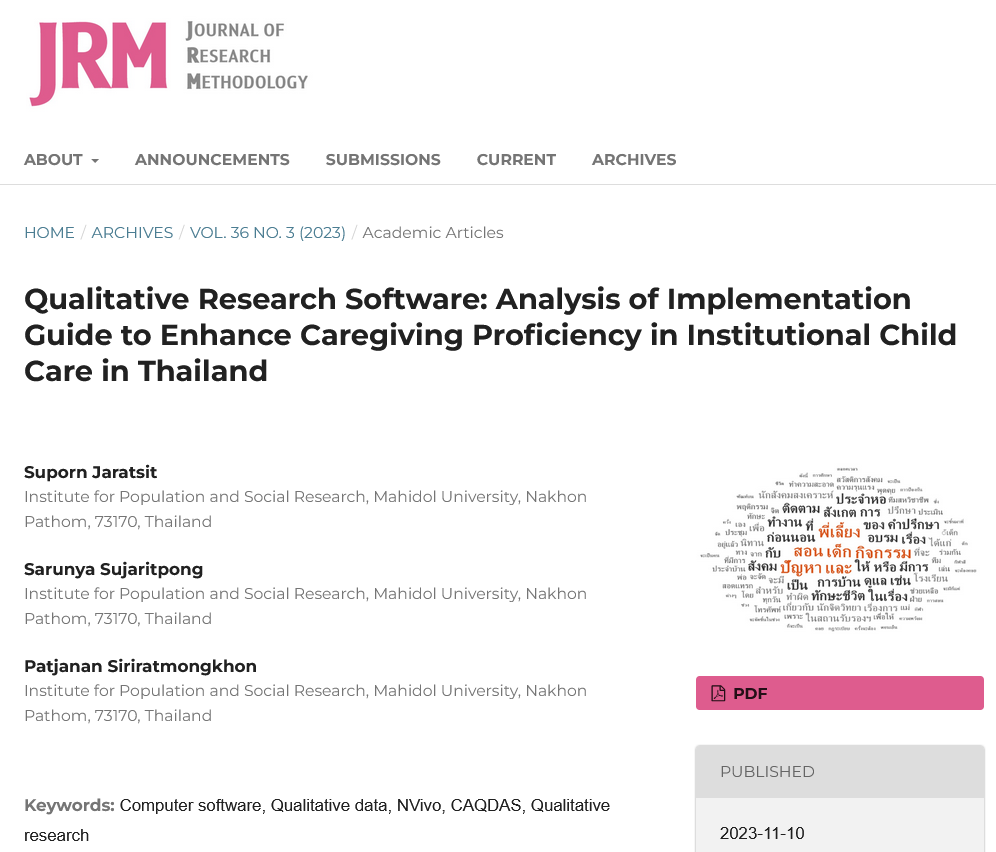Select author name Suporn Jaratsit

point(91,472)
